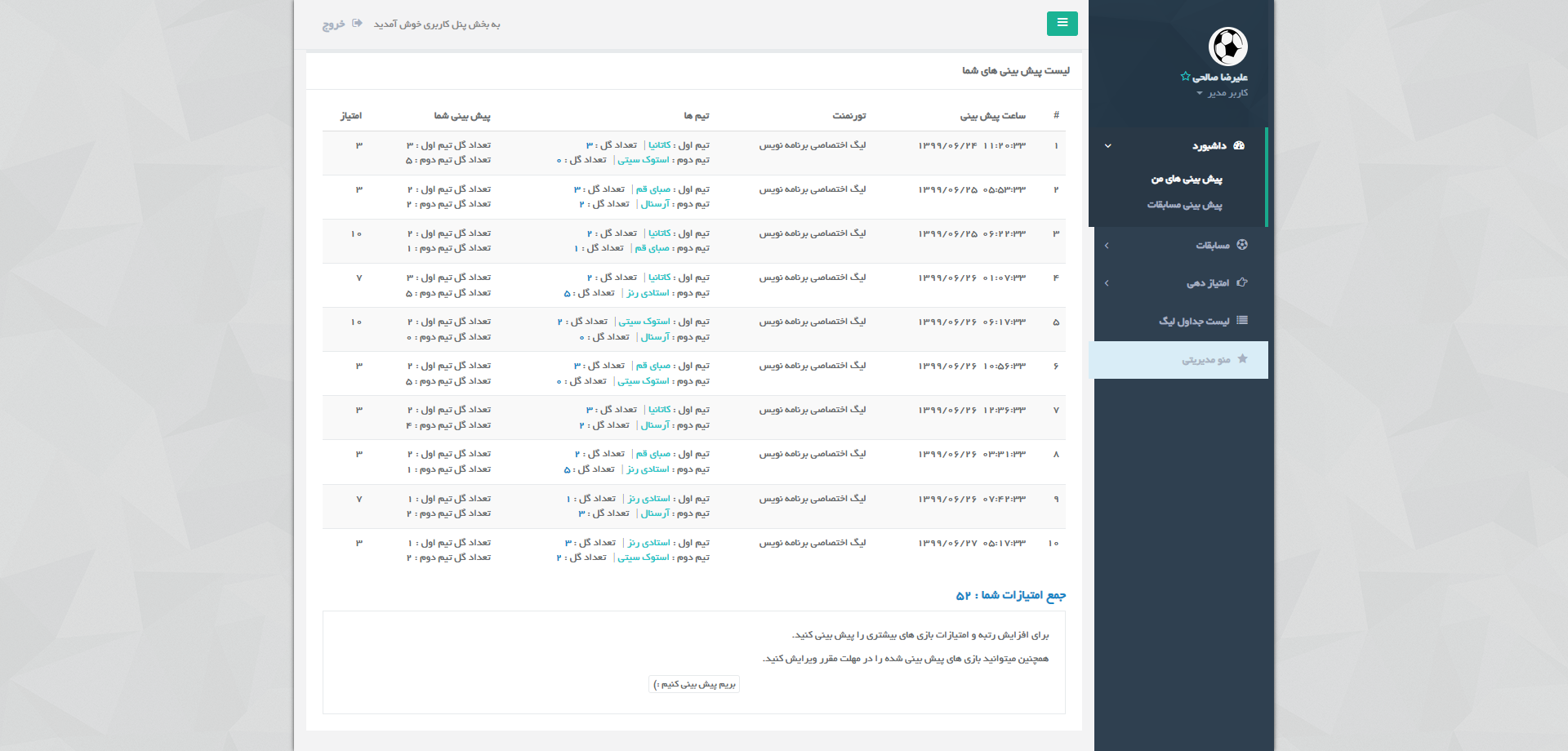The width and height of the screenshot is (1568, 751).
Task: Open پیش بینی مسابقات submenu item
Action: point(1184,205)
